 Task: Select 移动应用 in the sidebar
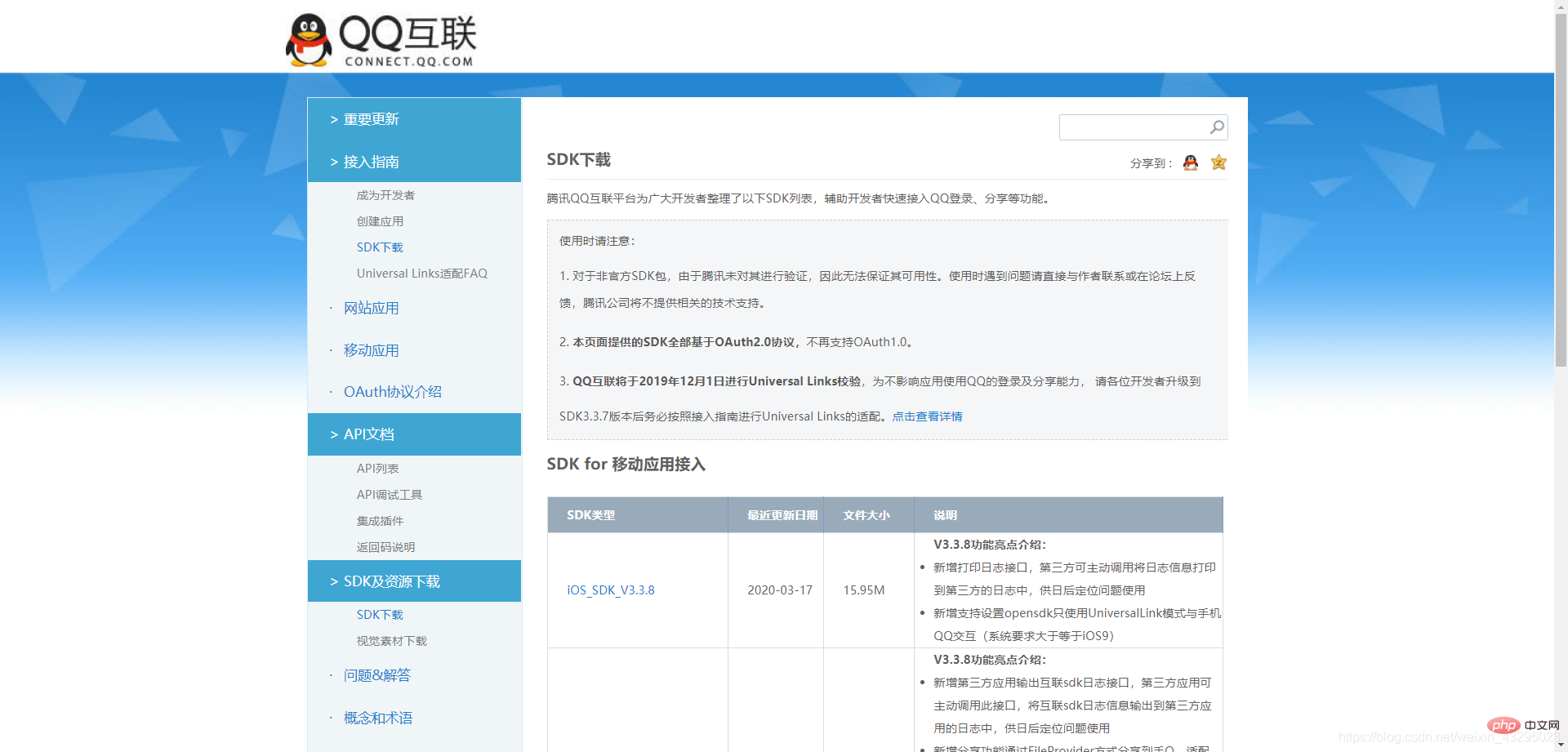click(x=372, y=349)
